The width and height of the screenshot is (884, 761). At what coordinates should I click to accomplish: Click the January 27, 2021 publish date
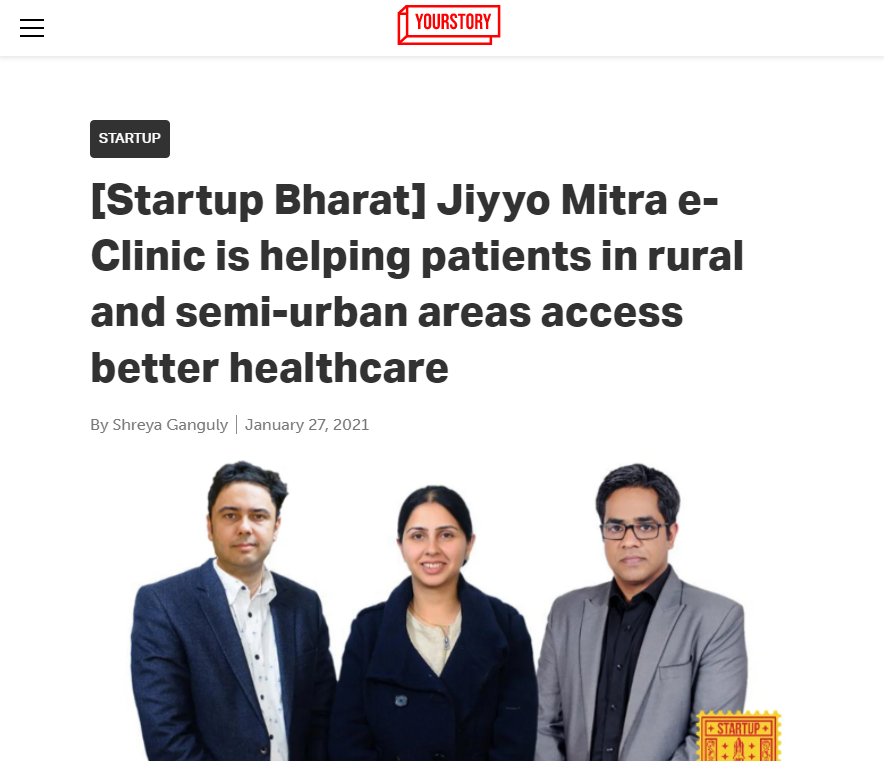[307, 424]
